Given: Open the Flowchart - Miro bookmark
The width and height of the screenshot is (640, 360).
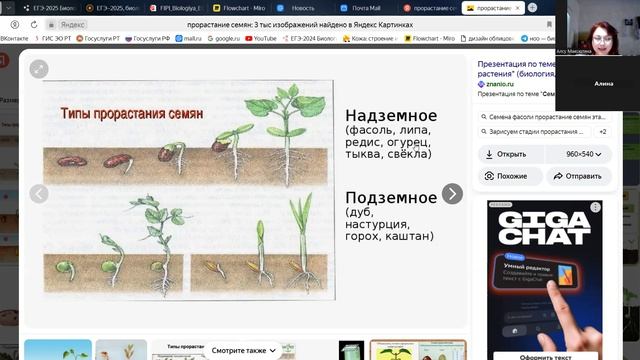Looking at the screenshot, I should tap(429, 38).
